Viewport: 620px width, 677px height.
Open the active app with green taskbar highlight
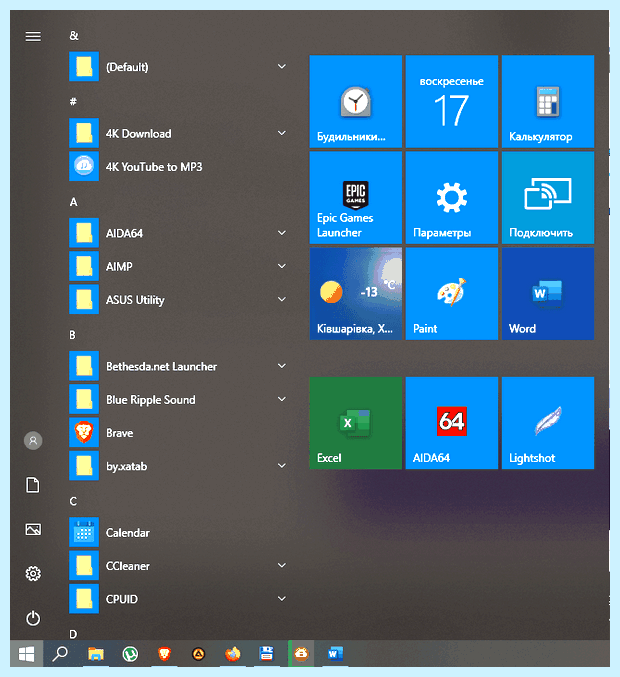(301, 654)
